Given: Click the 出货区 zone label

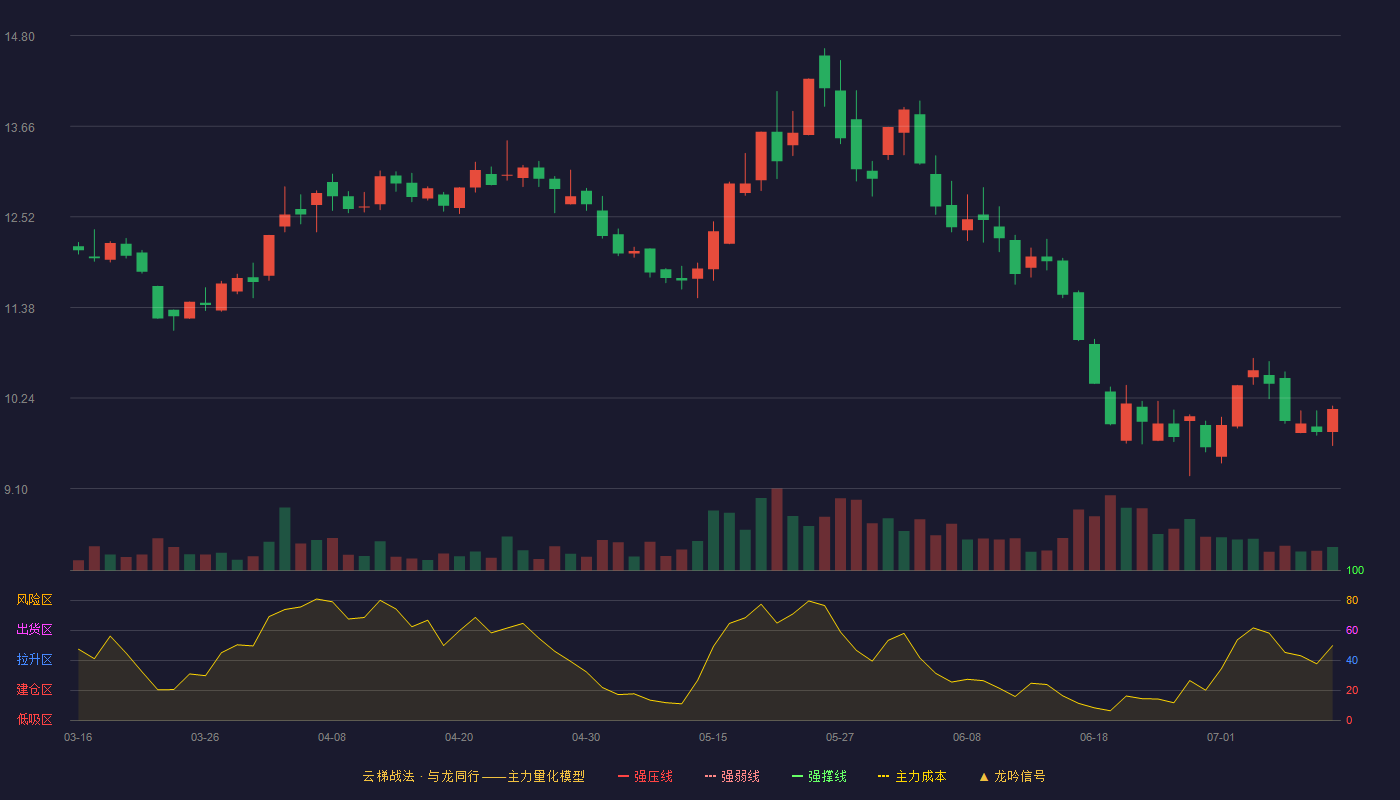Looking at the screenshot, I should click(x=34, y=630).
